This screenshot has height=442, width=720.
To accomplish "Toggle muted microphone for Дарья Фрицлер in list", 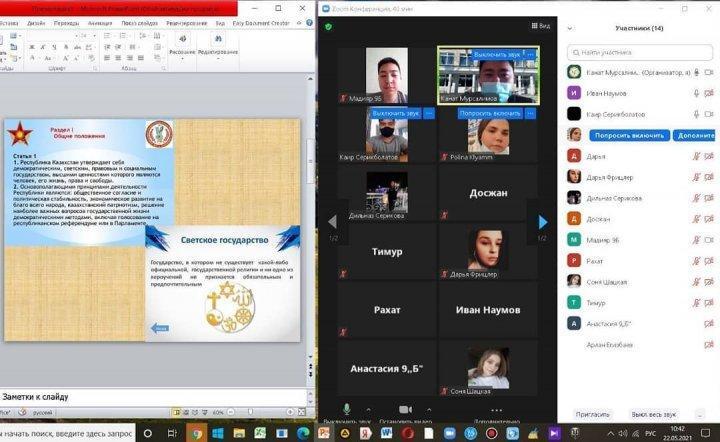I will click(696, 177).
